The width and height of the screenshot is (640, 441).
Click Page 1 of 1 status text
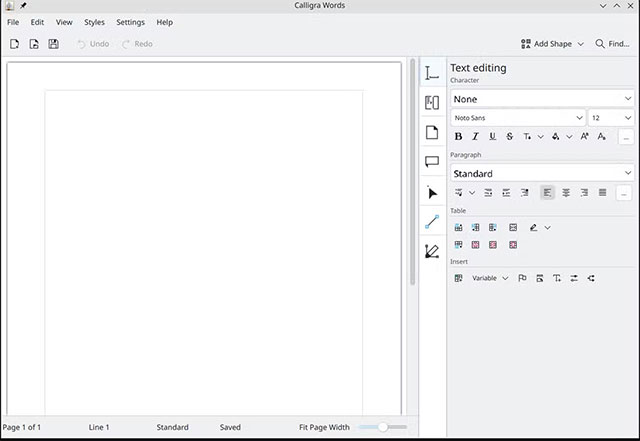click(22, 427)
